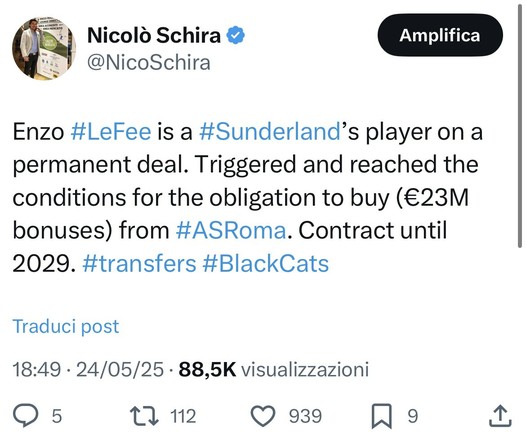The image size is (526, 437).
Task: Open Nicolò Schira's profile picture
Action: (x=44, y=48)
